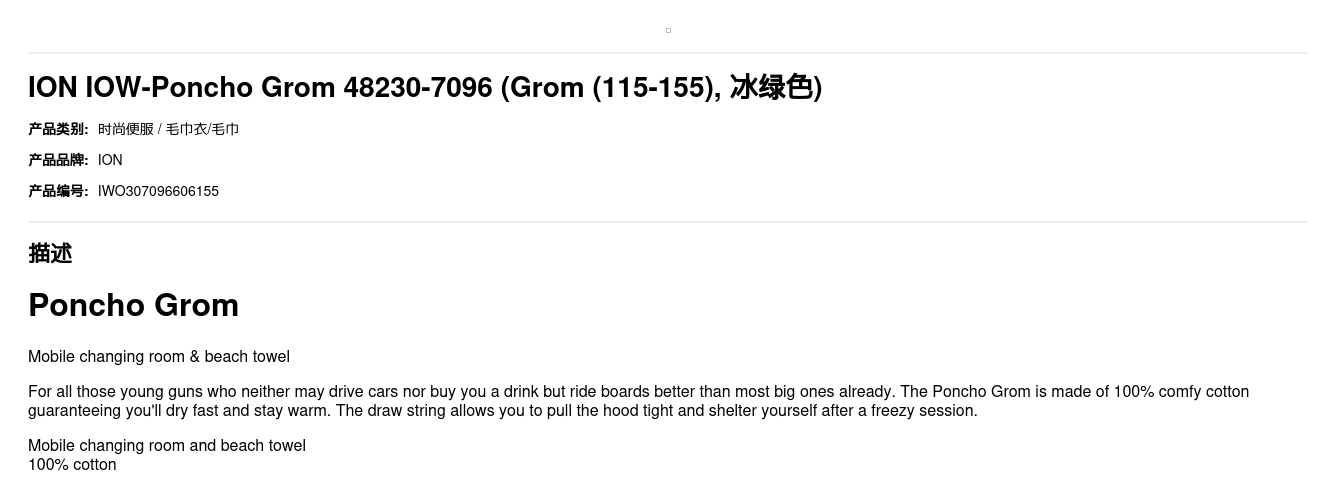Click 'Mobile changing room & beach towel' tagline
The image size is (1328, 504).
pos(159,357)
